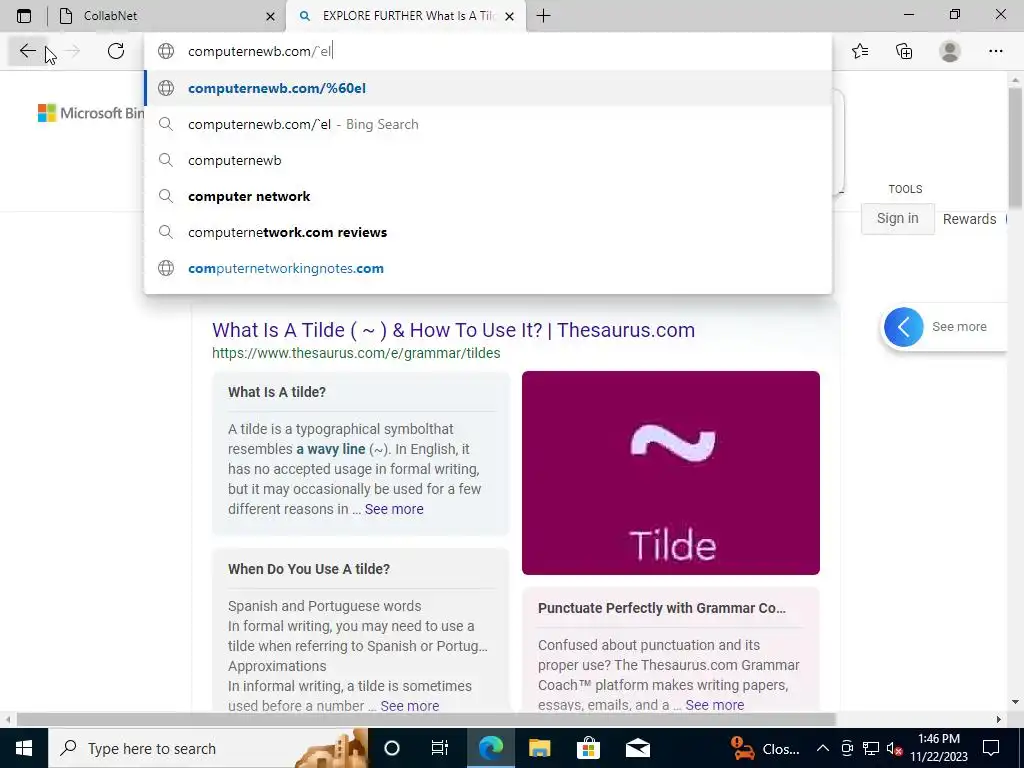Open Settings and more ellipsis menu
Viewport: 1024px width, 768px height.
(995, 51)
